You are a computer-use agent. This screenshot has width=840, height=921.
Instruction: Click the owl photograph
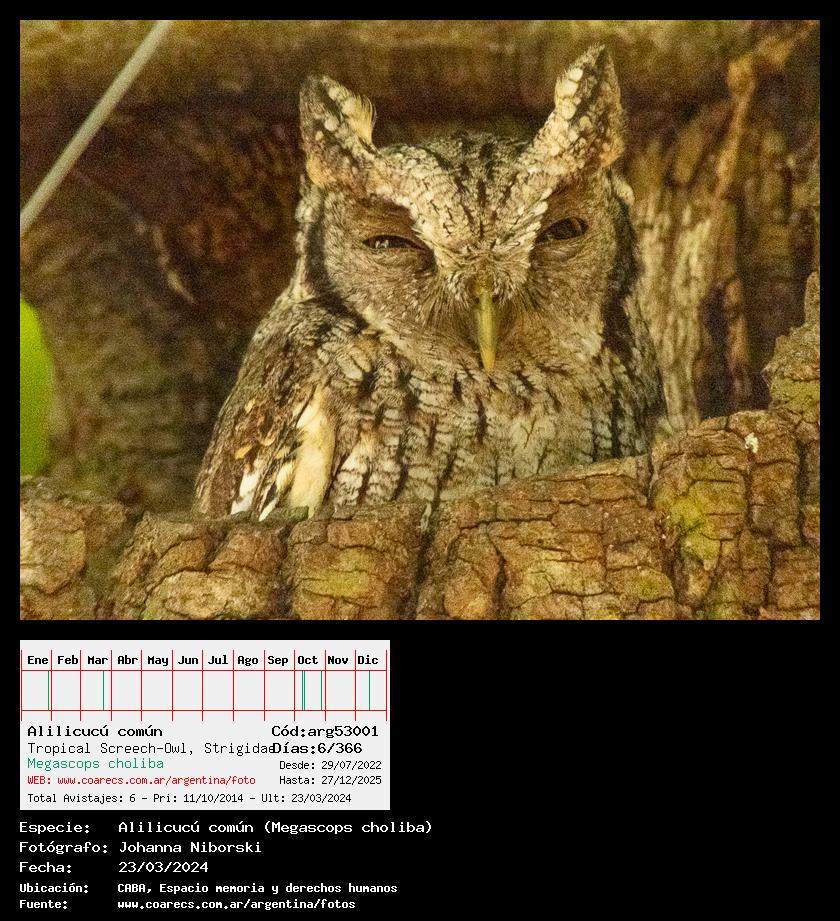(x=420, y=320)
